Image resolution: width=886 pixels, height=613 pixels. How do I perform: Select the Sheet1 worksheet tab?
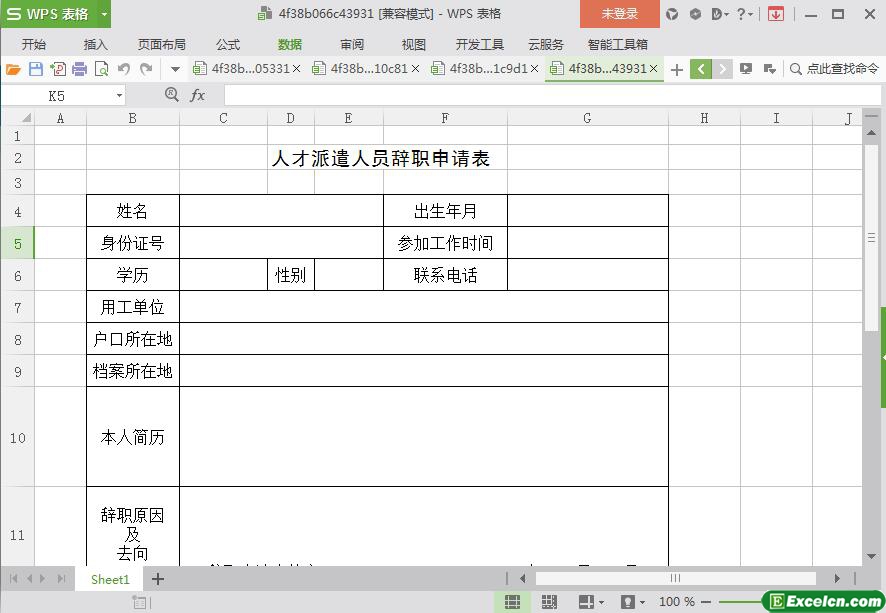point(110,579)
